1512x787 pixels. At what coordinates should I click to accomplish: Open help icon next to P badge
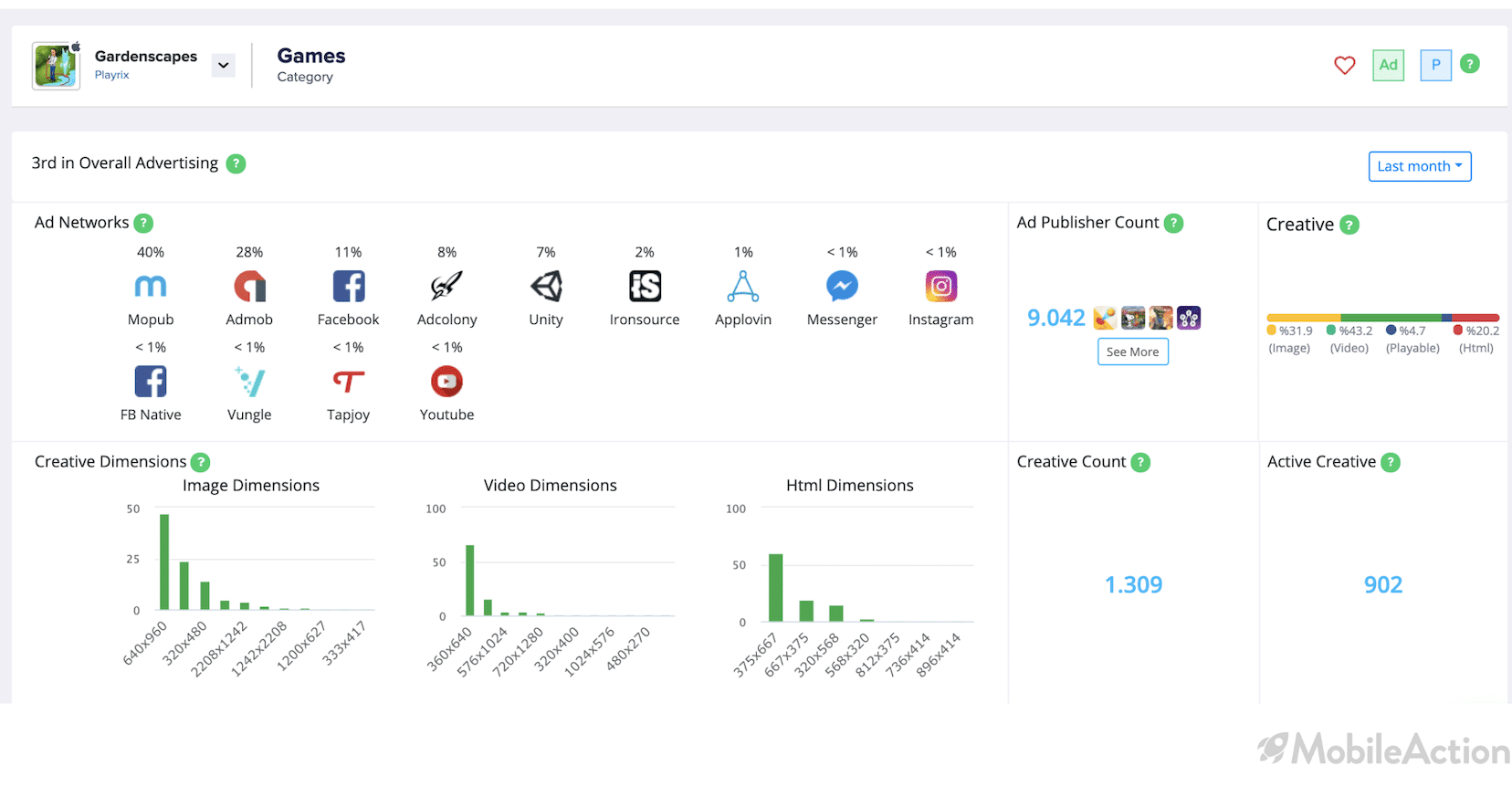(1469, 64)
